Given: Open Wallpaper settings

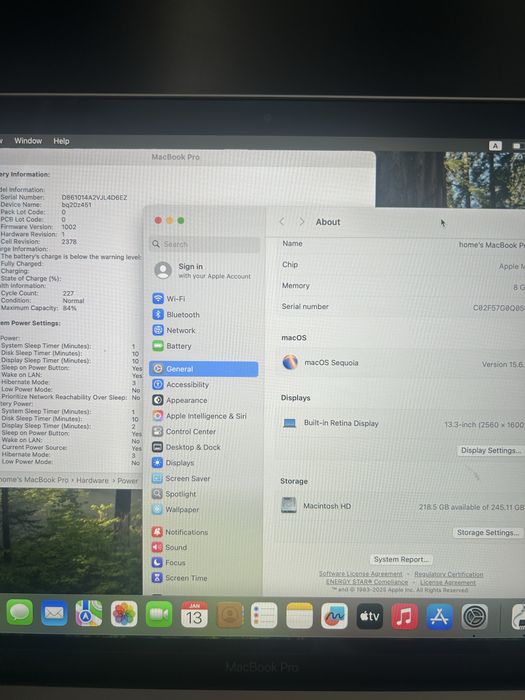Looking at the screenshot, I should pyautogui.click(x=175, y=509).
